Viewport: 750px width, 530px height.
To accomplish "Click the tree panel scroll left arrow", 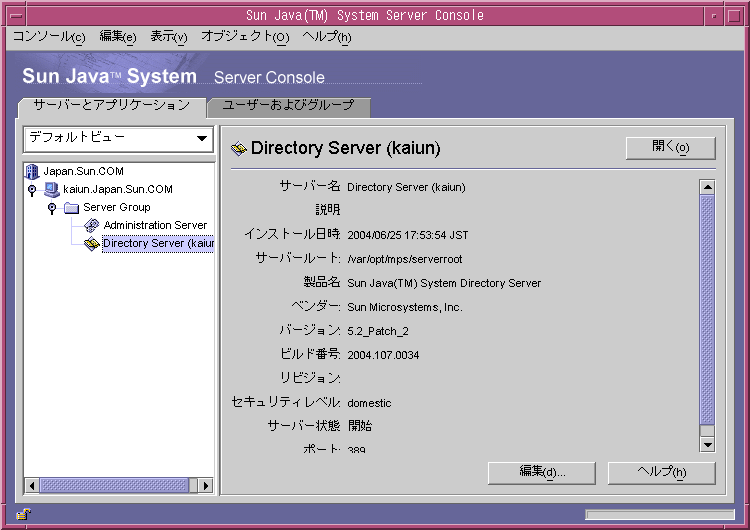I will pos(32,486).
